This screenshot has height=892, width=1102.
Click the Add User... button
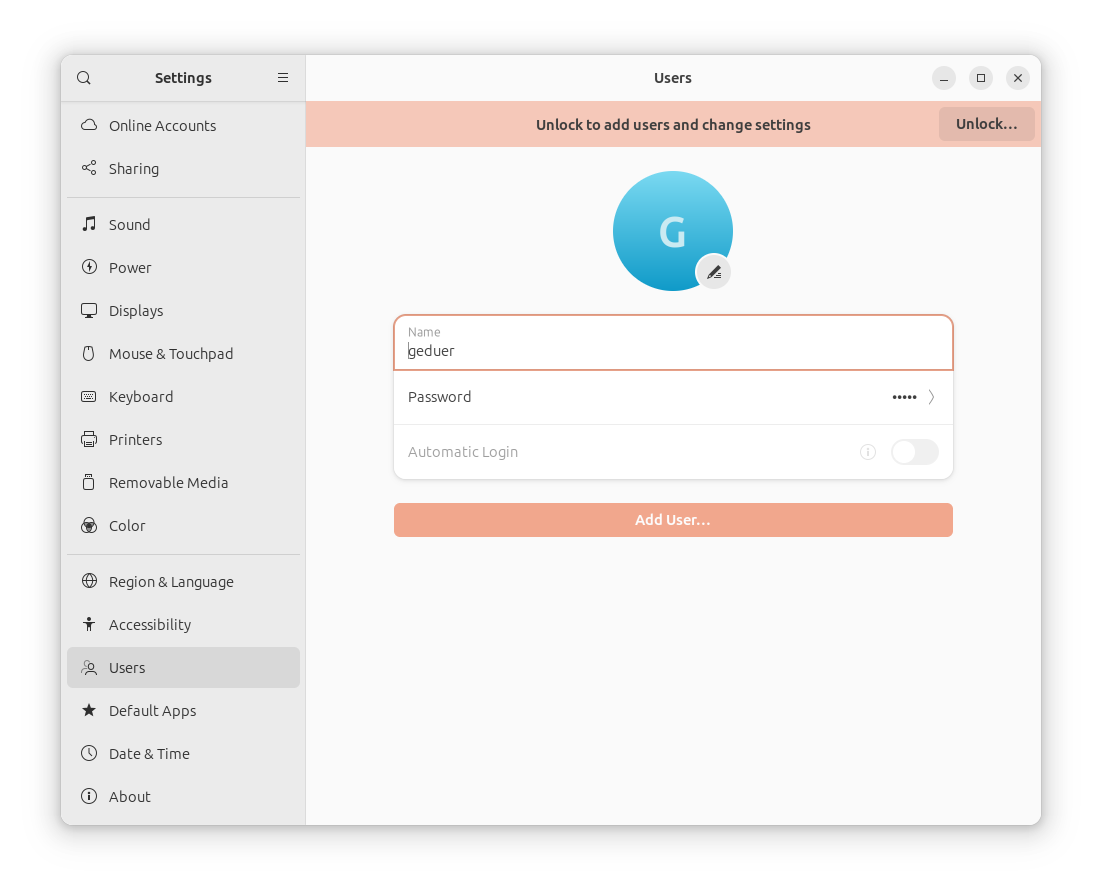pyautogui.click(x=673, y=520)
